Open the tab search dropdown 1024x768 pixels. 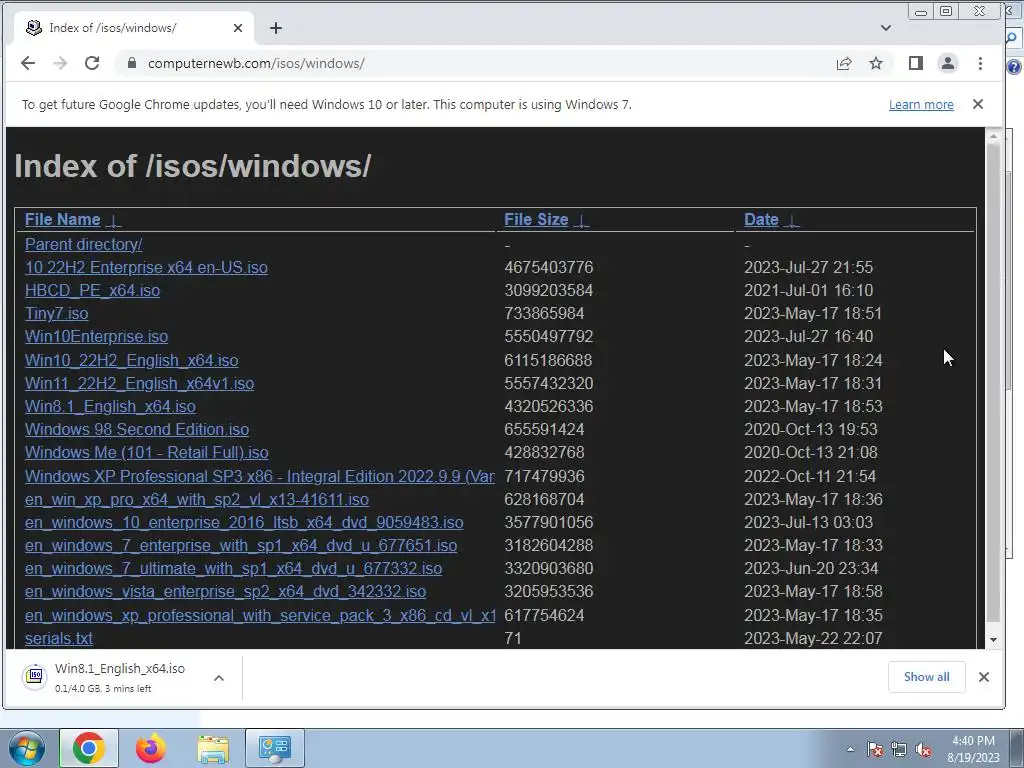[886, 28]
